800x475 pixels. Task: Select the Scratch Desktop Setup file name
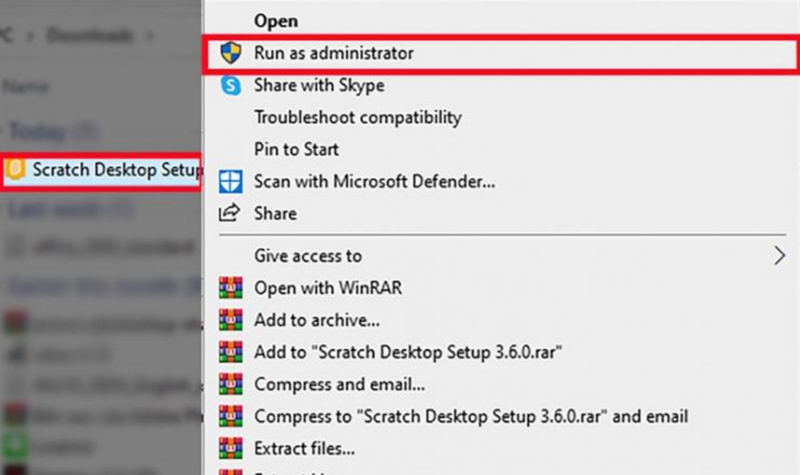[115, 170]
